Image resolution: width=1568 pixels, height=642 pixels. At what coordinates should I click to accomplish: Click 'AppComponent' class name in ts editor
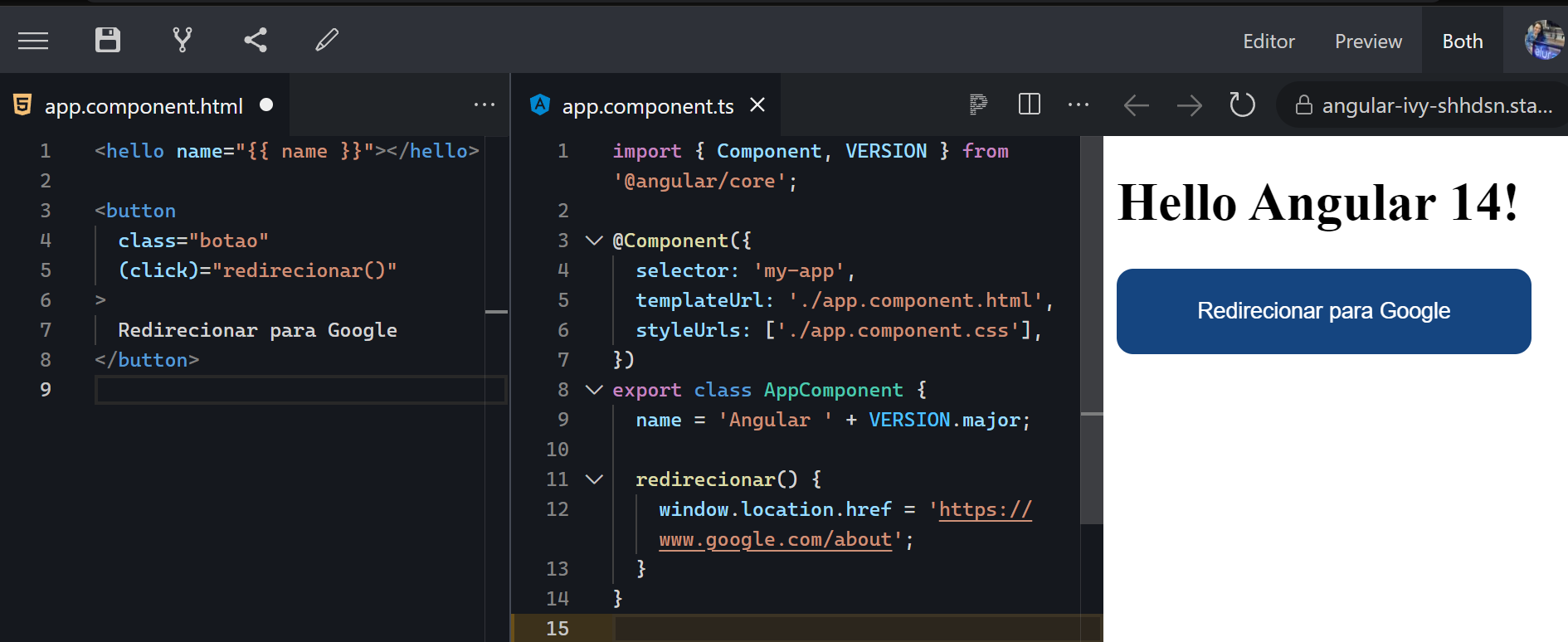click(x=833, y=390)
